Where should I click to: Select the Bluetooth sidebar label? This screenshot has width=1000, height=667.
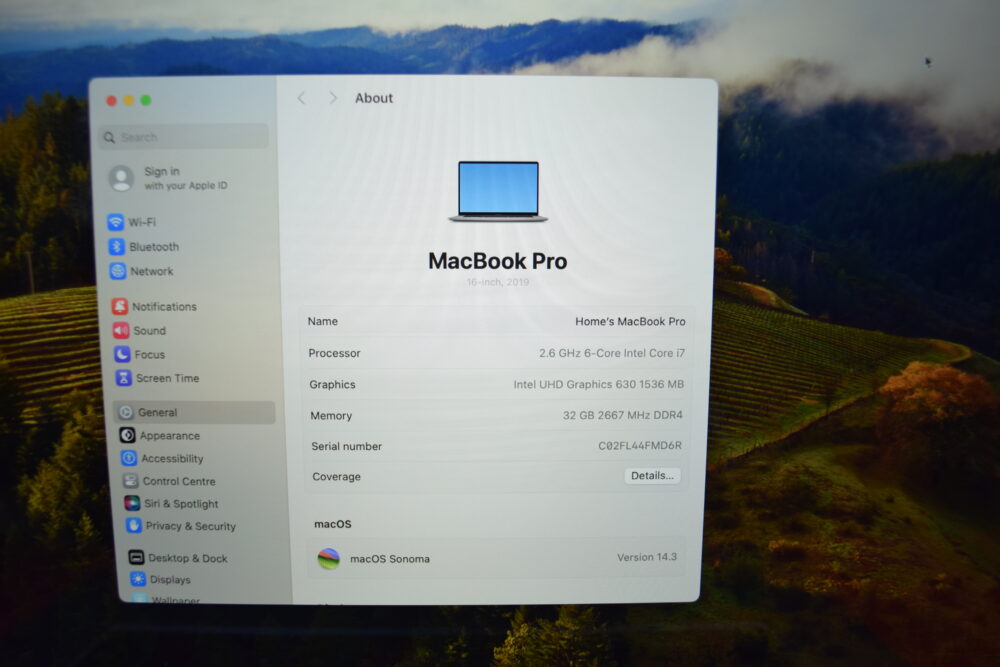click(x=154, y=247)
